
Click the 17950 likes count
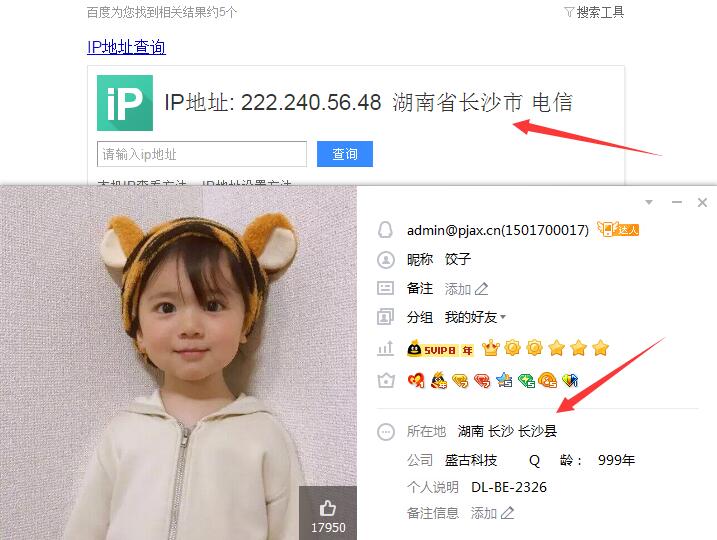[x=328, y=528]
